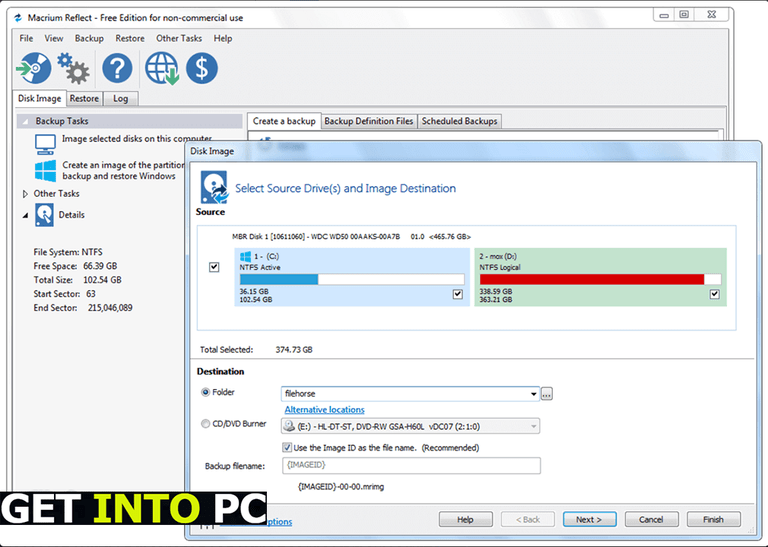Click the globe download update icon
The height and width of the screenshot is (547, 768).
[162, 68]
